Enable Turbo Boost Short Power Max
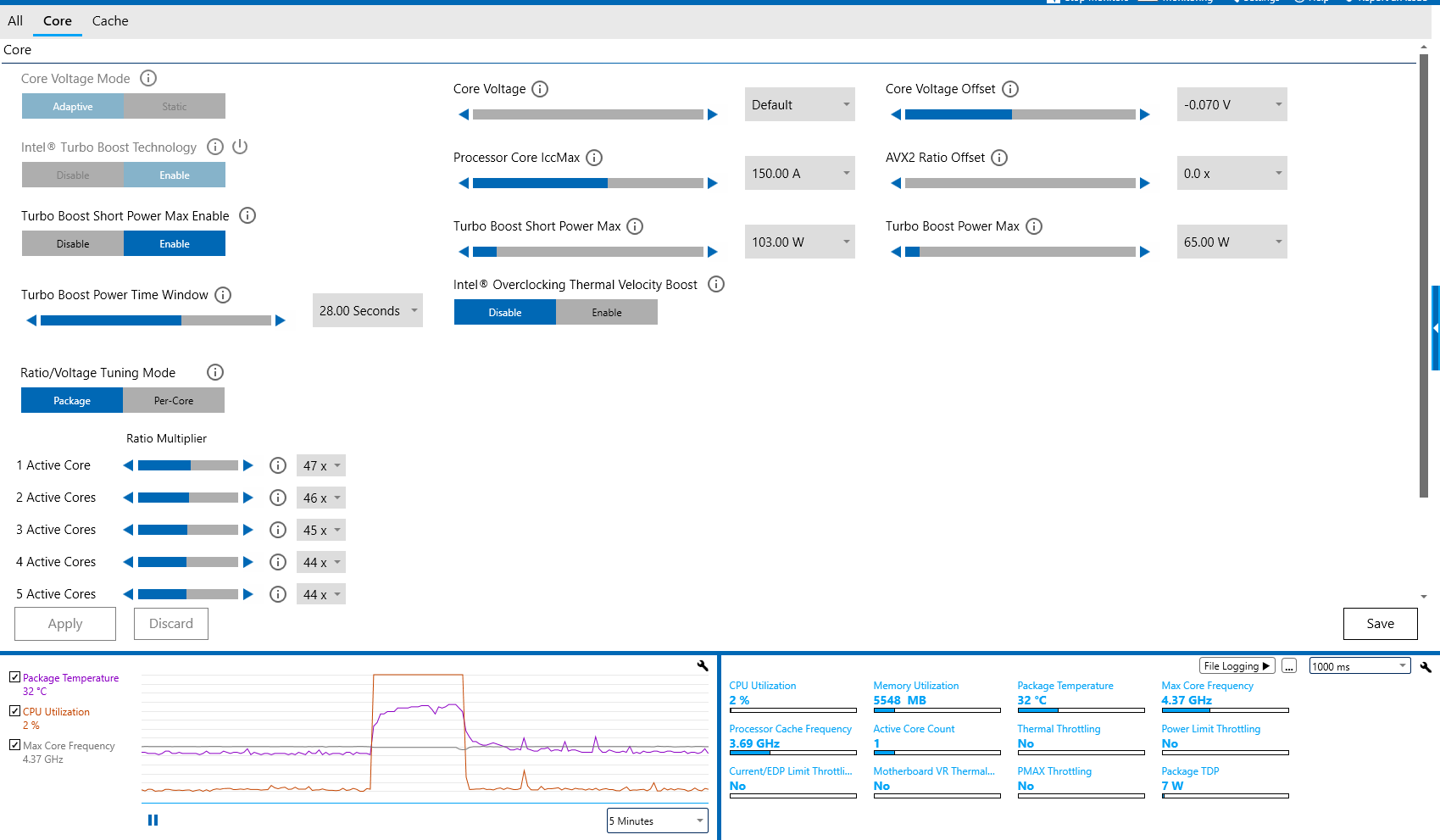The image size is (1440, 840). [175, 243]
